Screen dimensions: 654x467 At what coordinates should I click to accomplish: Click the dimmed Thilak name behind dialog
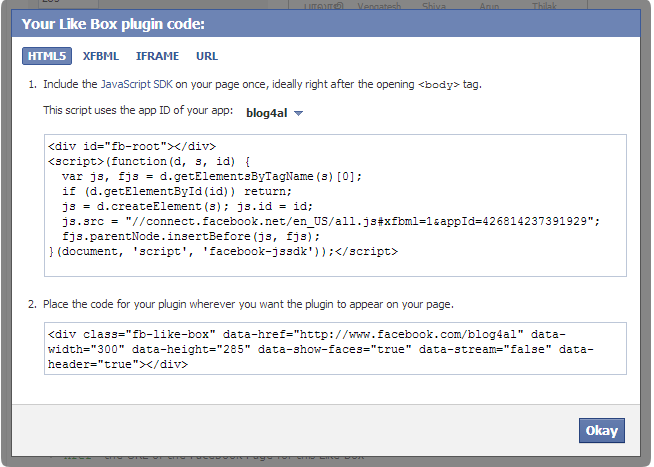tap(544, 6)
